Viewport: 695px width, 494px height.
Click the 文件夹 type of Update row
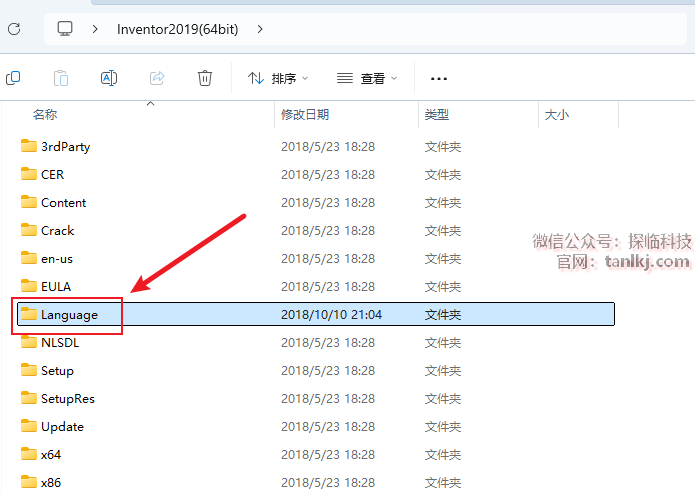pyautogui.click(x=443, y=427)
